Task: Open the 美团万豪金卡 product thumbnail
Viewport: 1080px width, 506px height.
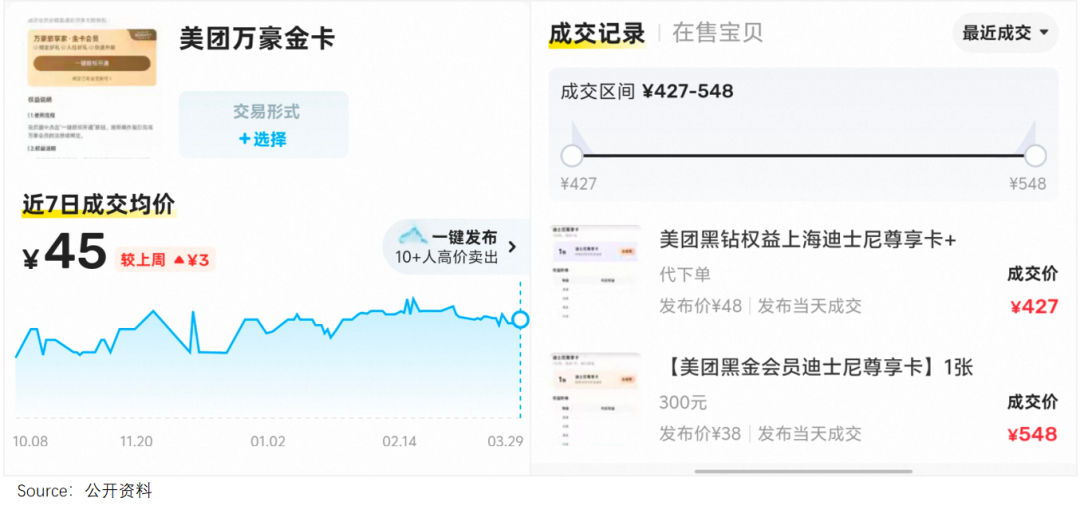Action: pyautogui.click(x=89, y=88)
